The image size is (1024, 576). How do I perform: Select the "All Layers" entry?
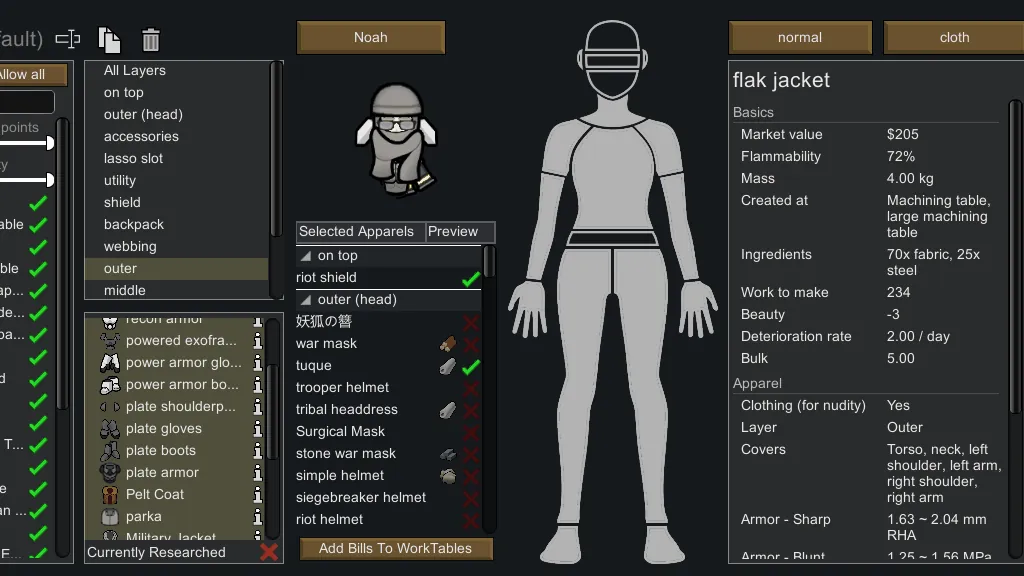tap(135, 71)
